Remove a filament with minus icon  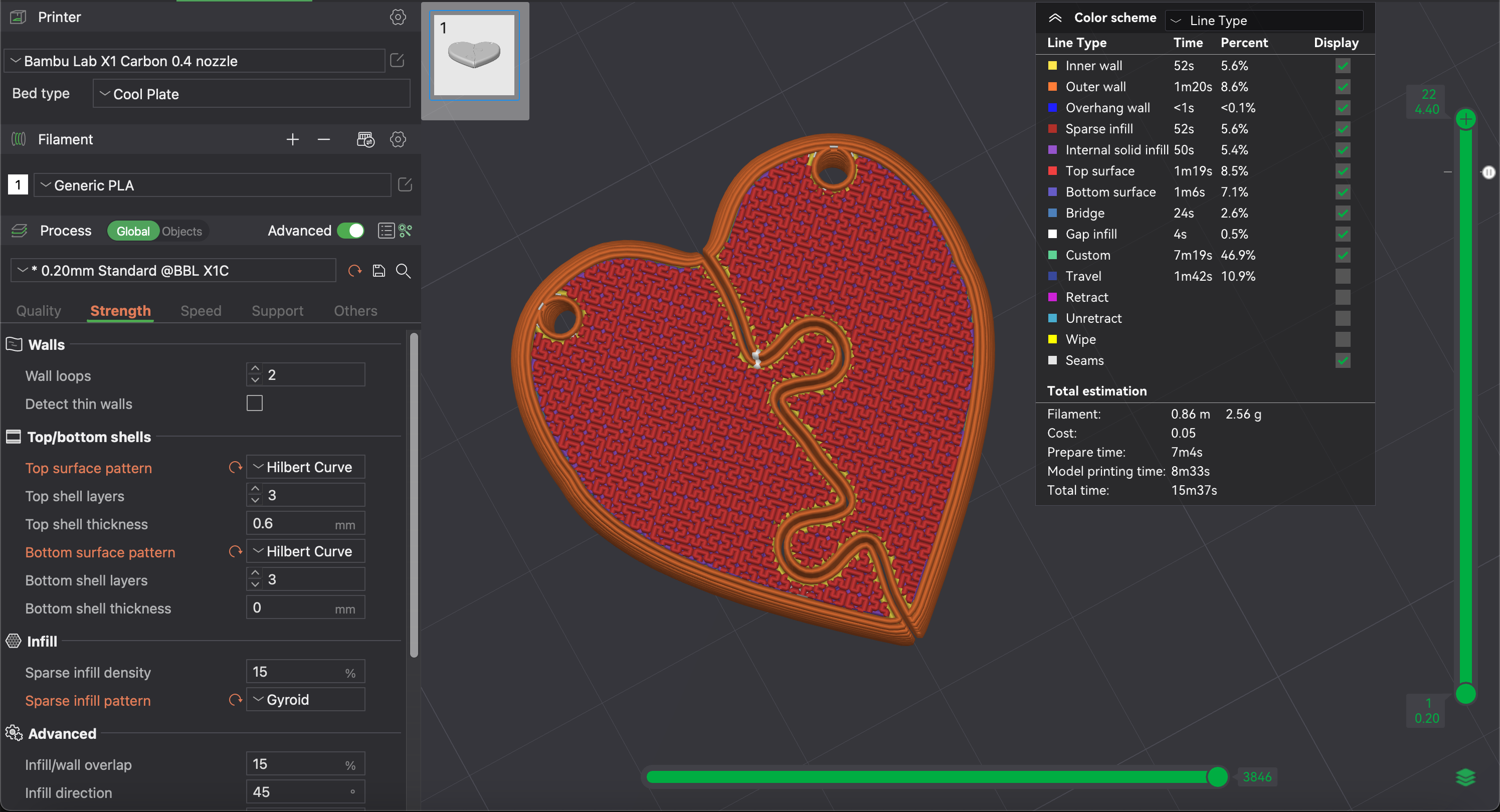324,139
